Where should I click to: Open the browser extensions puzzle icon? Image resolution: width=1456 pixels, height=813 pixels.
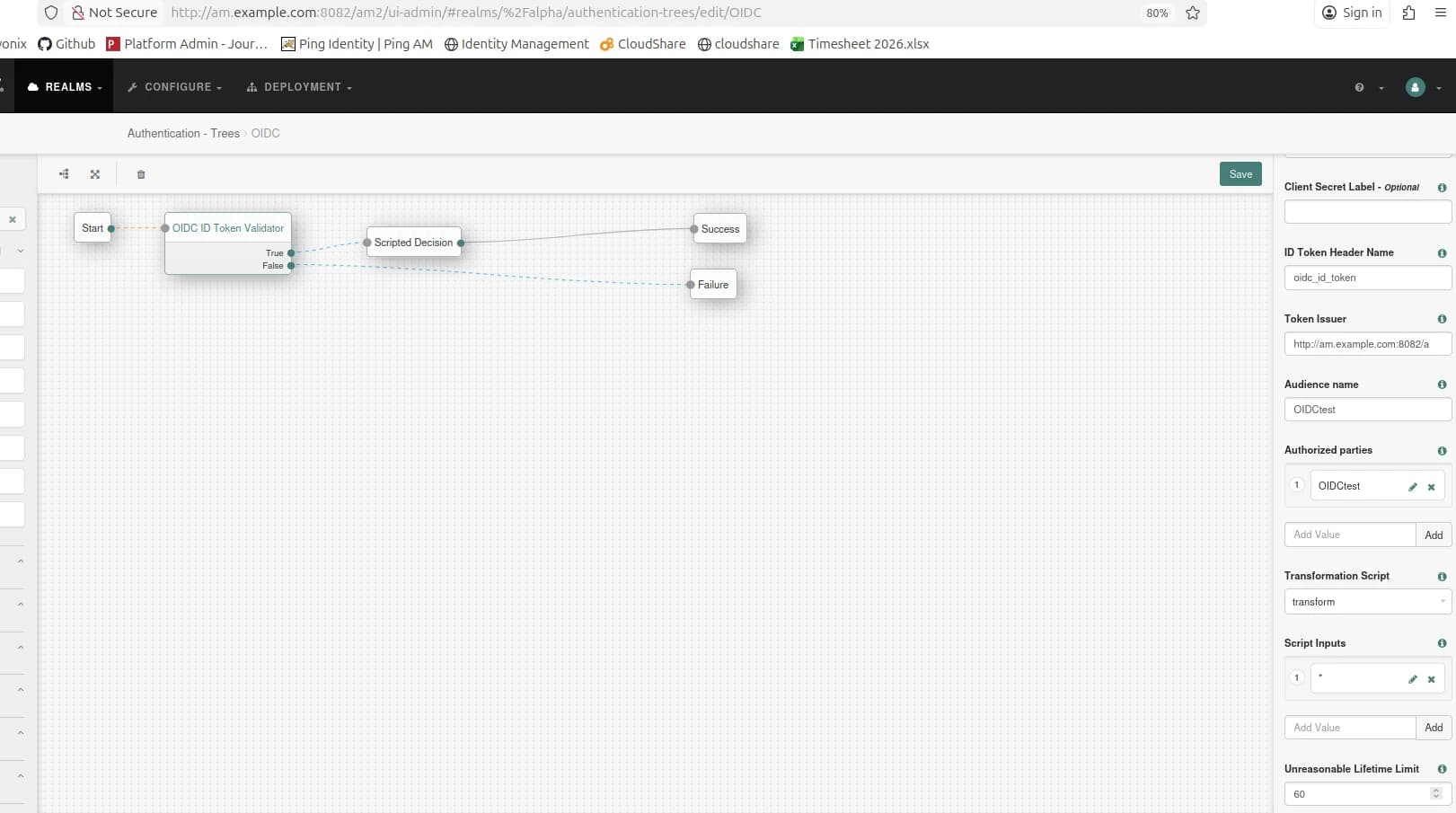(1408, 13)
